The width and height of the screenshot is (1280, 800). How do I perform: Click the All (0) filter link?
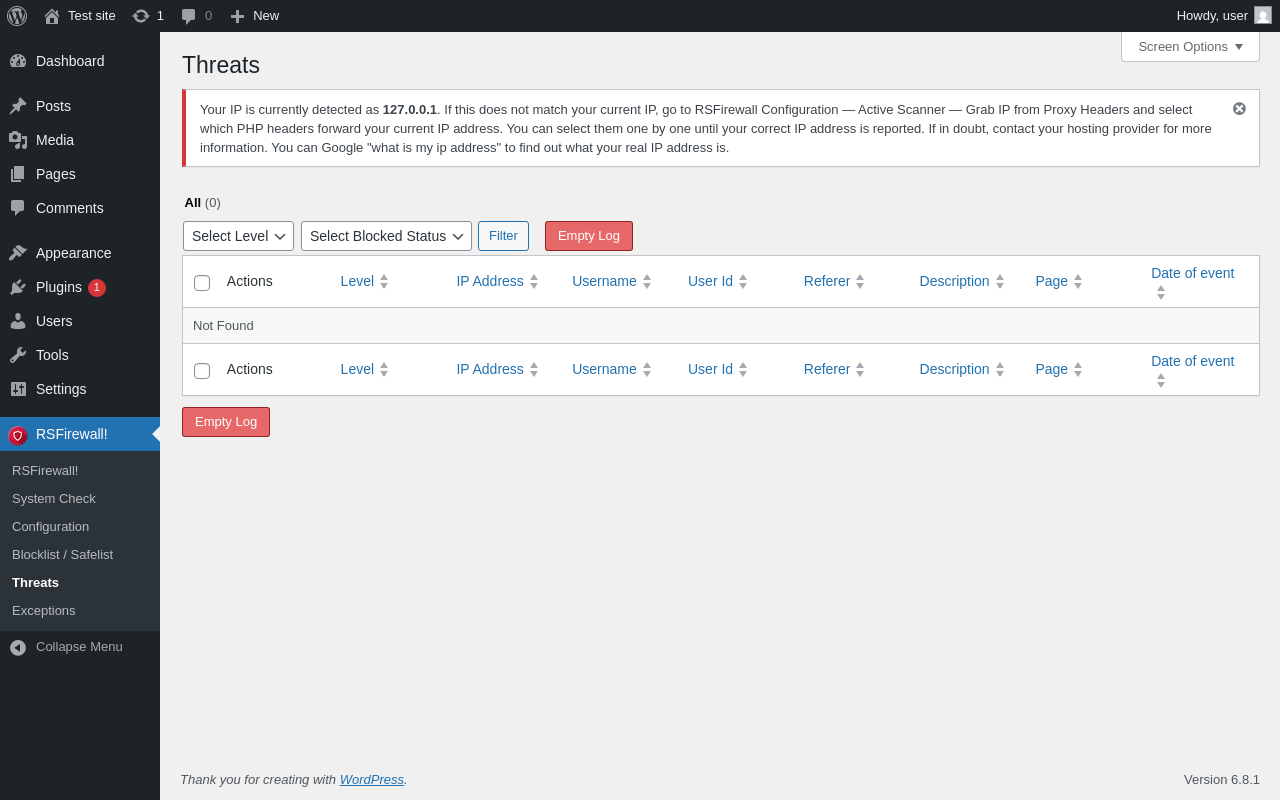pos(202,202)
